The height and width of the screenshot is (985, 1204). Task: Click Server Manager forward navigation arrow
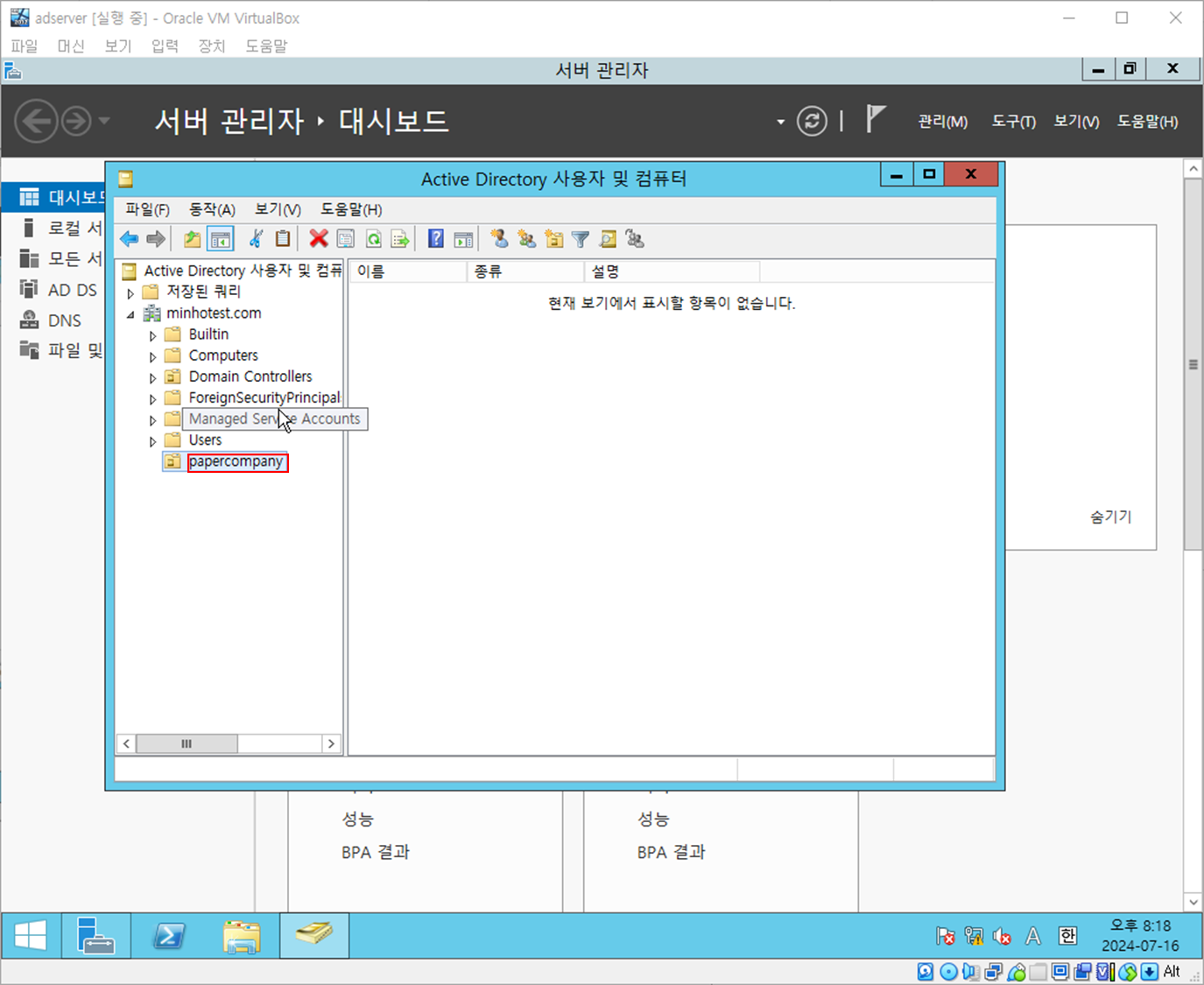click(x=76, y=121)
